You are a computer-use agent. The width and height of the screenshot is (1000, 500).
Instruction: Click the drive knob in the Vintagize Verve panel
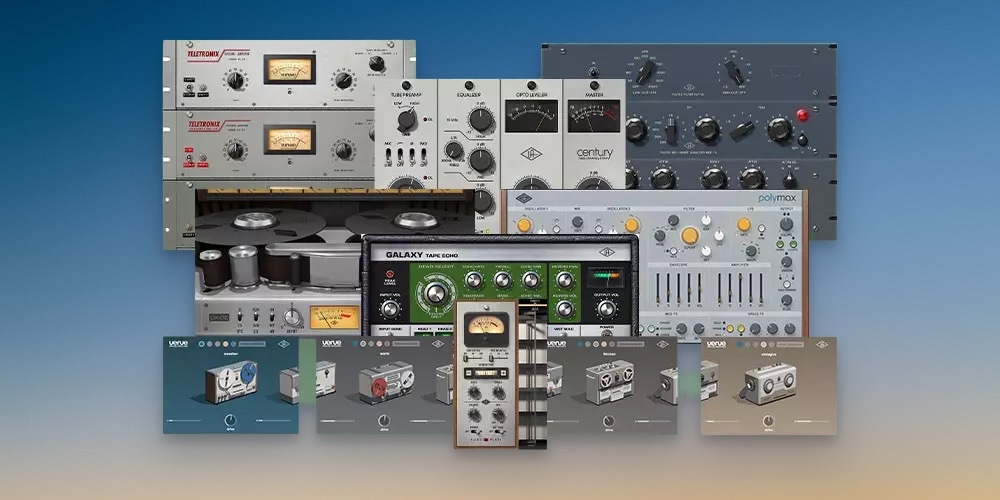769,421
